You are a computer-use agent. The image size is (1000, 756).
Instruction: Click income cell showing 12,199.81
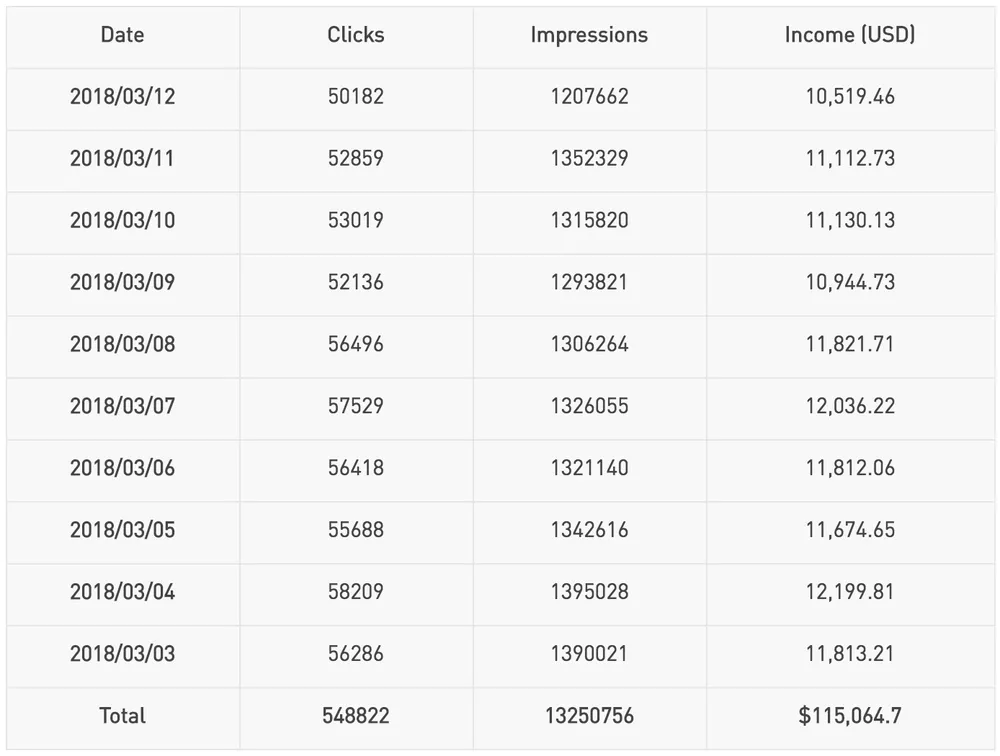click(850, 592)
